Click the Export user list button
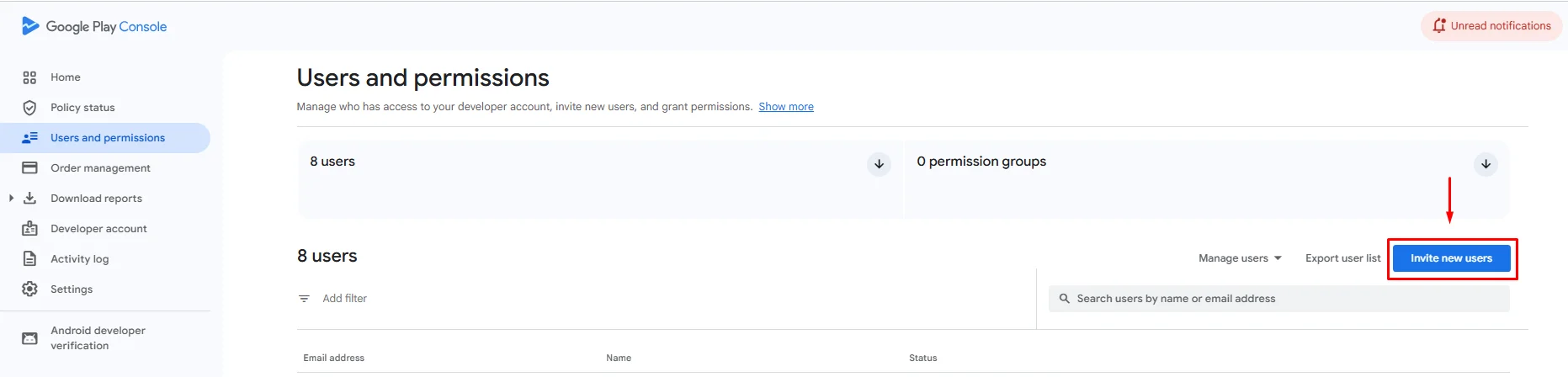The height and width of the screenshot is (377, 1568). tap(1342, 258)
